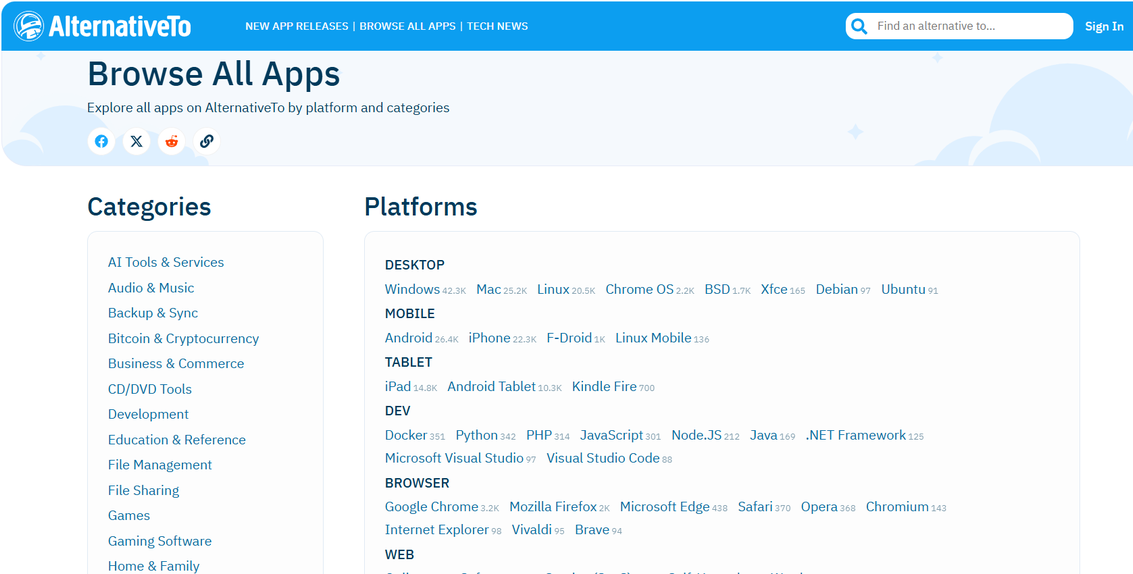Click the search magnifier icon

[858, 27]
